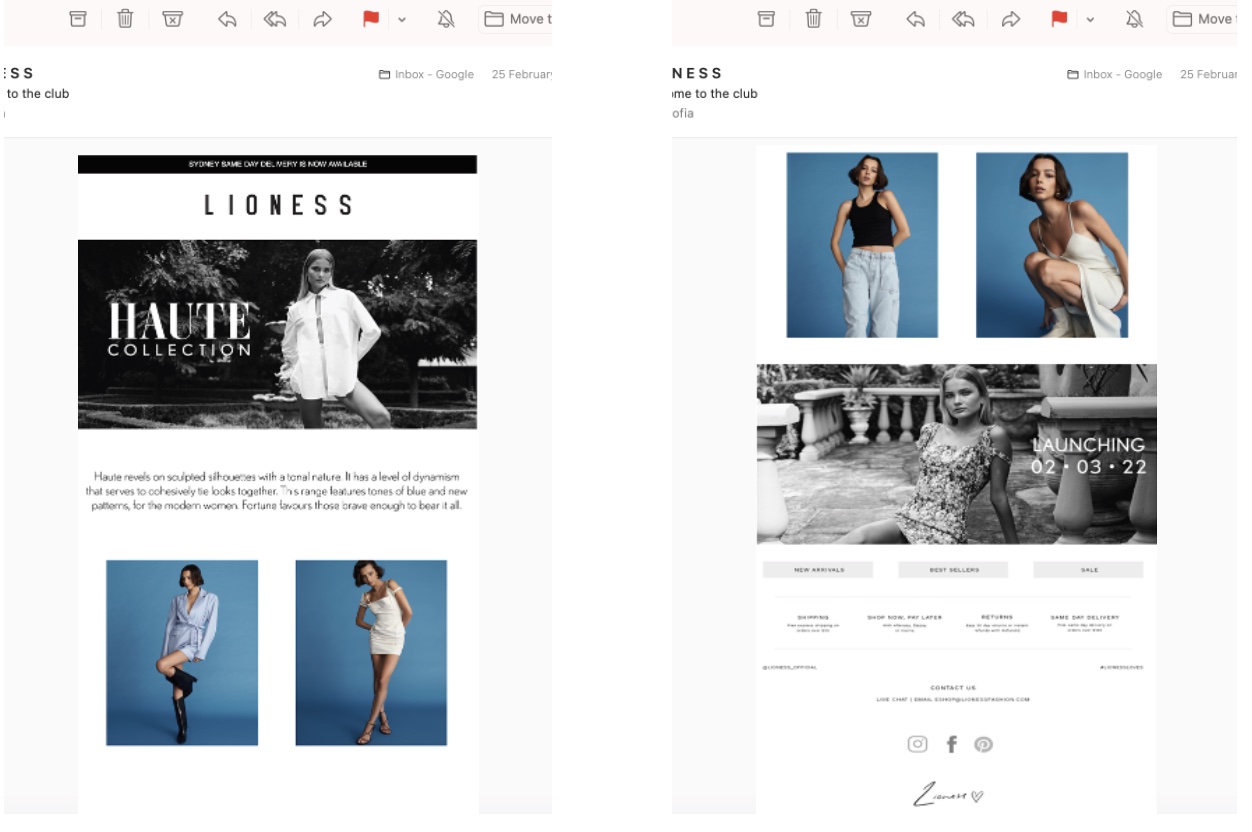Delete the email using right window trash icon
Viewport: 1252px width, 832px height.
point(814,18)
